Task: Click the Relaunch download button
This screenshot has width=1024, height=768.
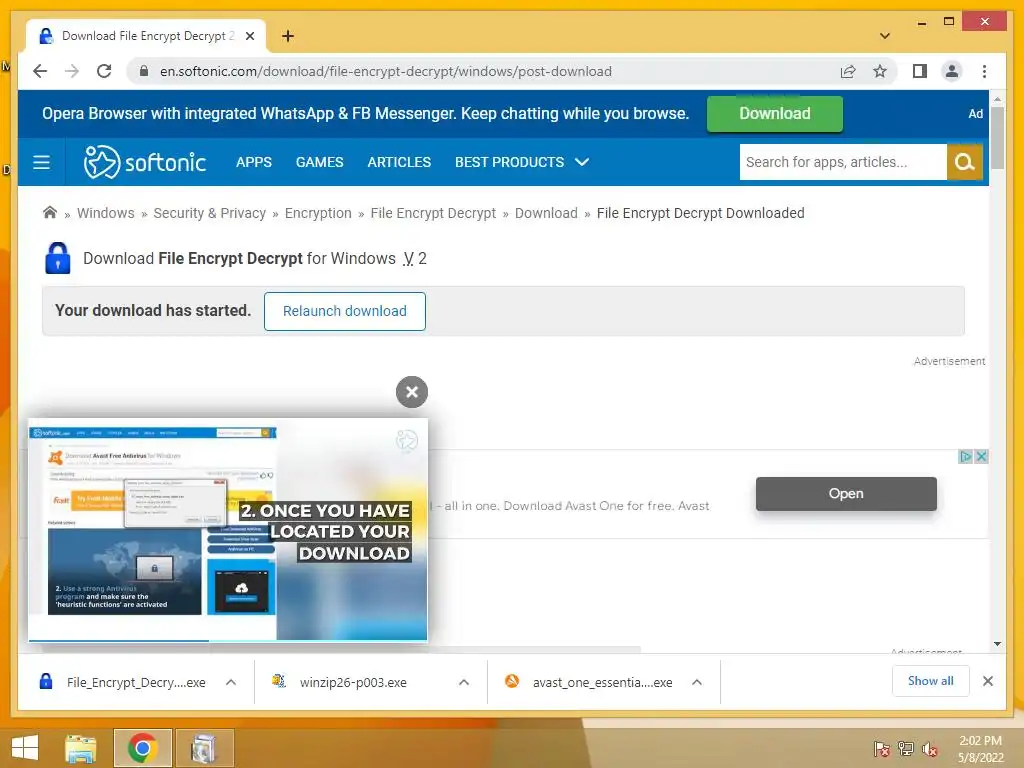Action: 345,311
